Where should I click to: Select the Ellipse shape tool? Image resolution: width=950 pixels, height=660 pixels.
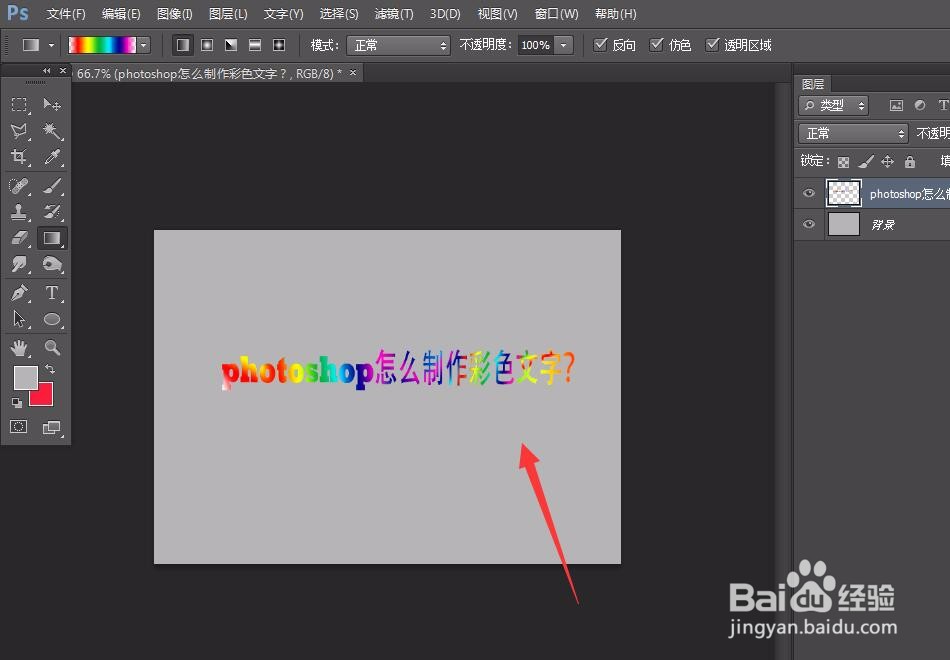click(x=52, y=319)
